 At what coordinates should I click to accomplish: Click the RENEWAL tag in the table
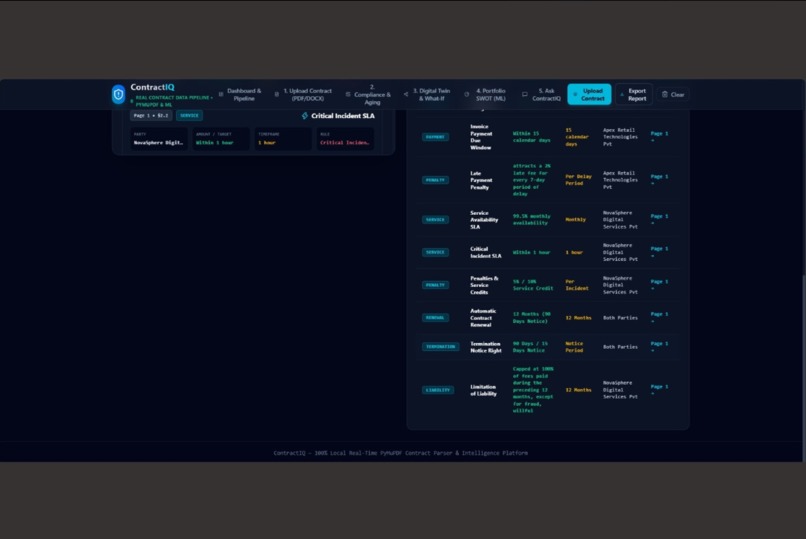tap(435, 318)
